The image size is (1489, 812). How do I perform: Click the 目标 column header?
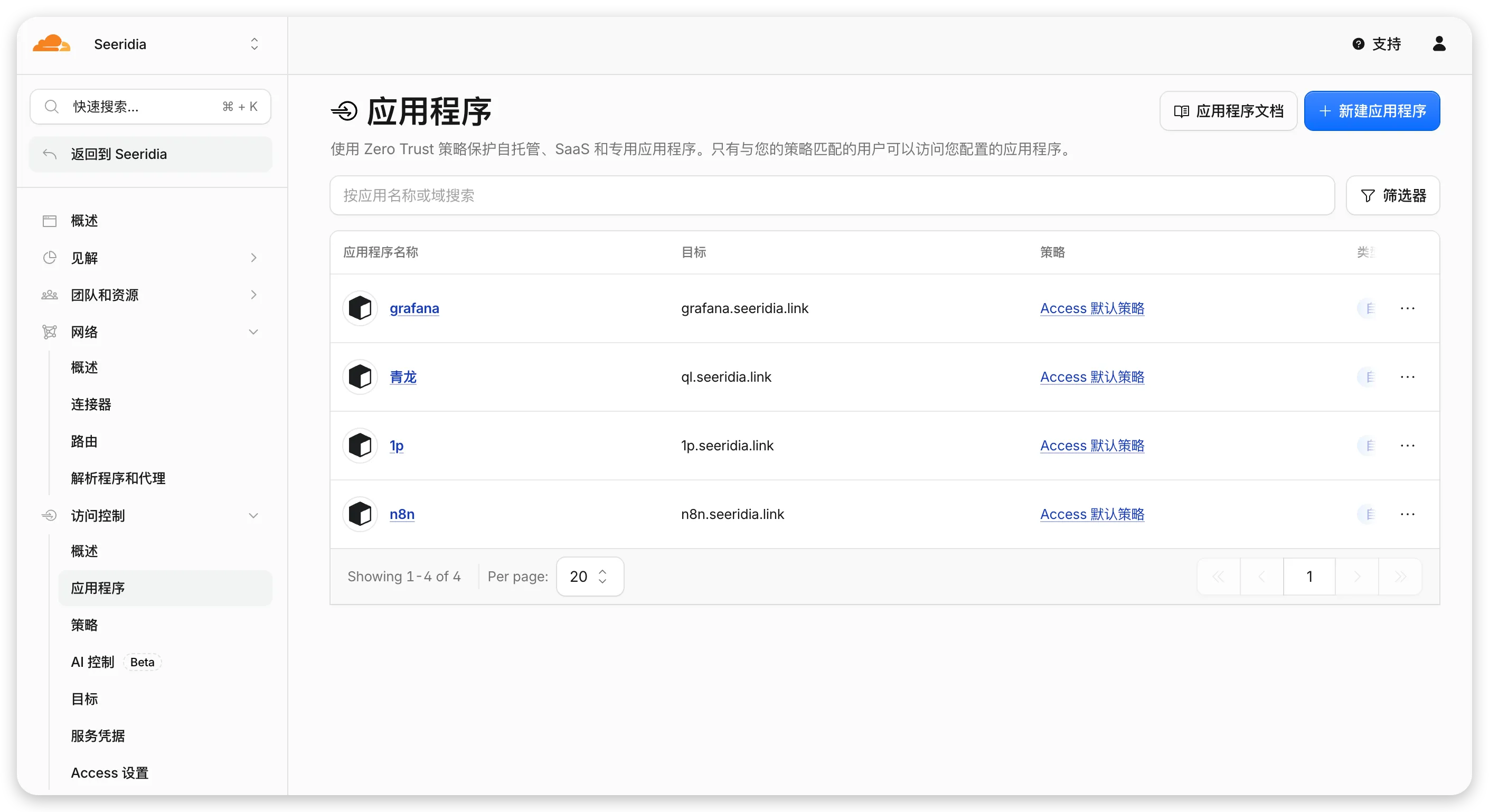click(694, 252)
